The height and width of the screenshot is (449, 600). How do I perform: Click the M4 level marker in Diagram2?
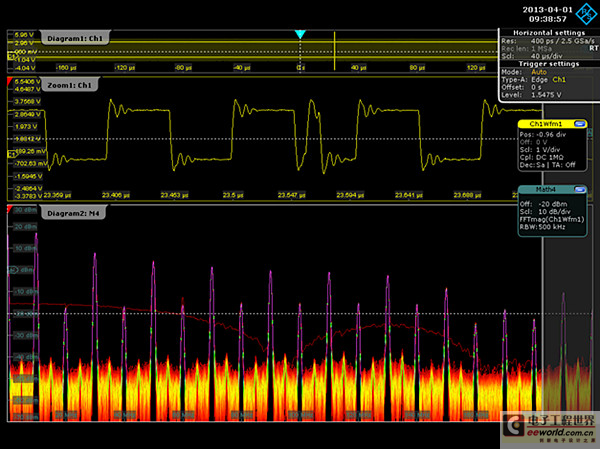coord(13,270)
